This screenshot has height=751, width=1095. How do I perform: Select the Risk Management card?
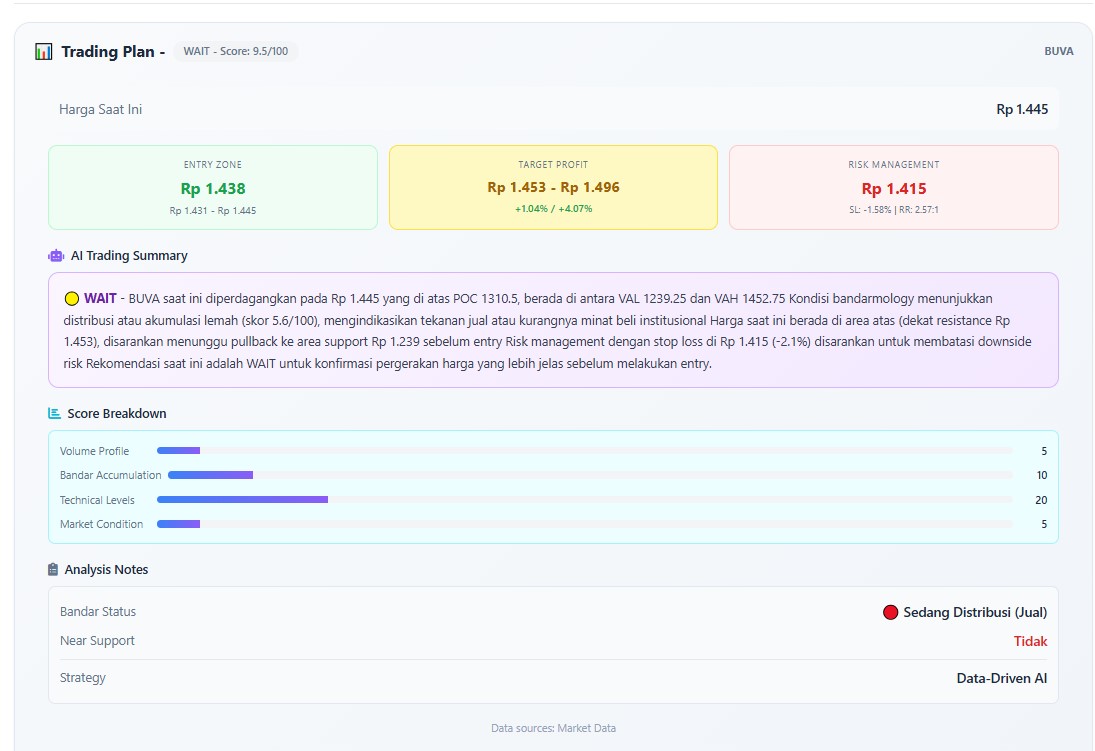[x=893, y=188]
